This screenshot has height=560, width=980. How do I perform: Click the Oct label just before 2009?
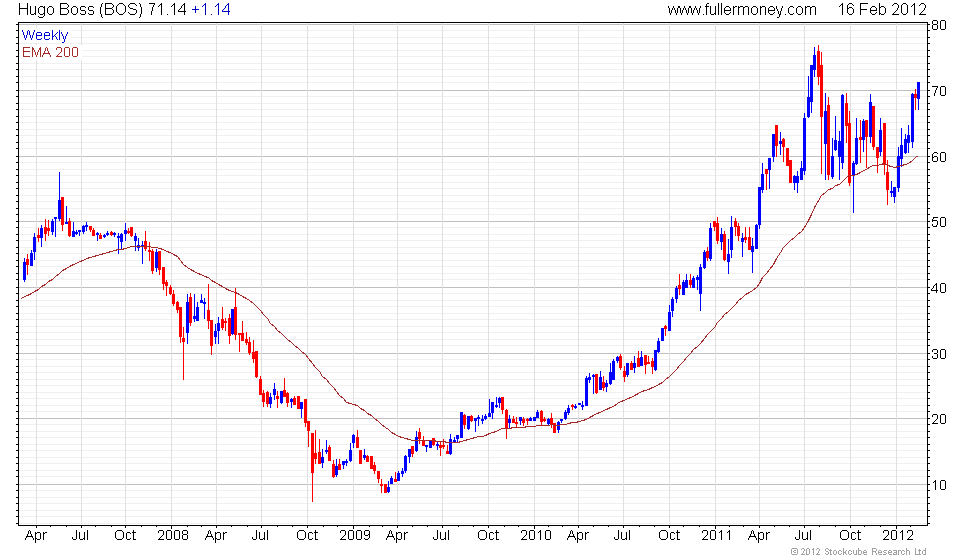307,536
